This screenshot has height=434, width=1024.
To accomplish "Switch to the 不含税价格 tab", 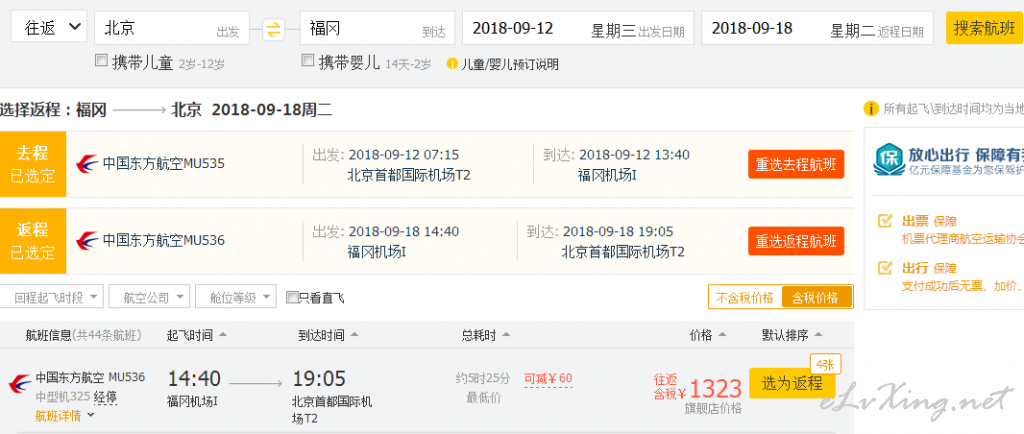I will [x=745, y=298].
